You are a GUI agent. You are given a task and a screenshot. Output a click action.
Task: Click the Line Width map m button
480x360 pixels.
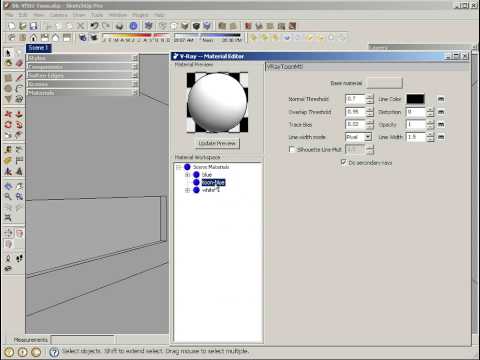(x=441, y=137)
